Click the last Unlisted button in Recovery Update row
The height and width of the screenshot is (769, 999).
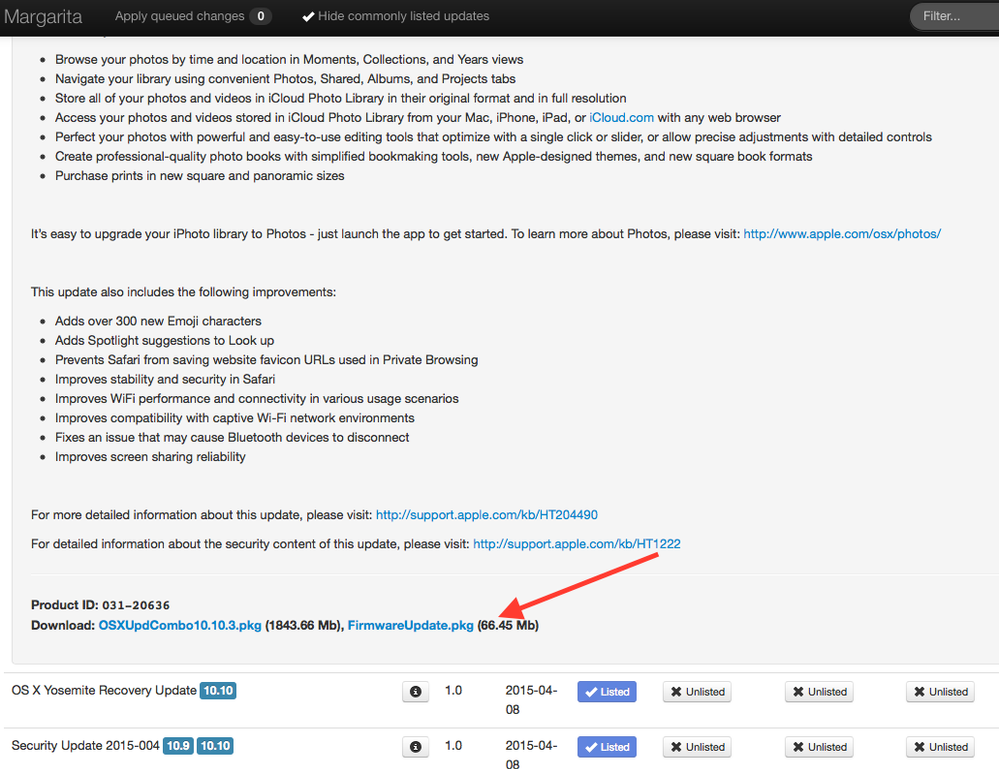point(940,692)
